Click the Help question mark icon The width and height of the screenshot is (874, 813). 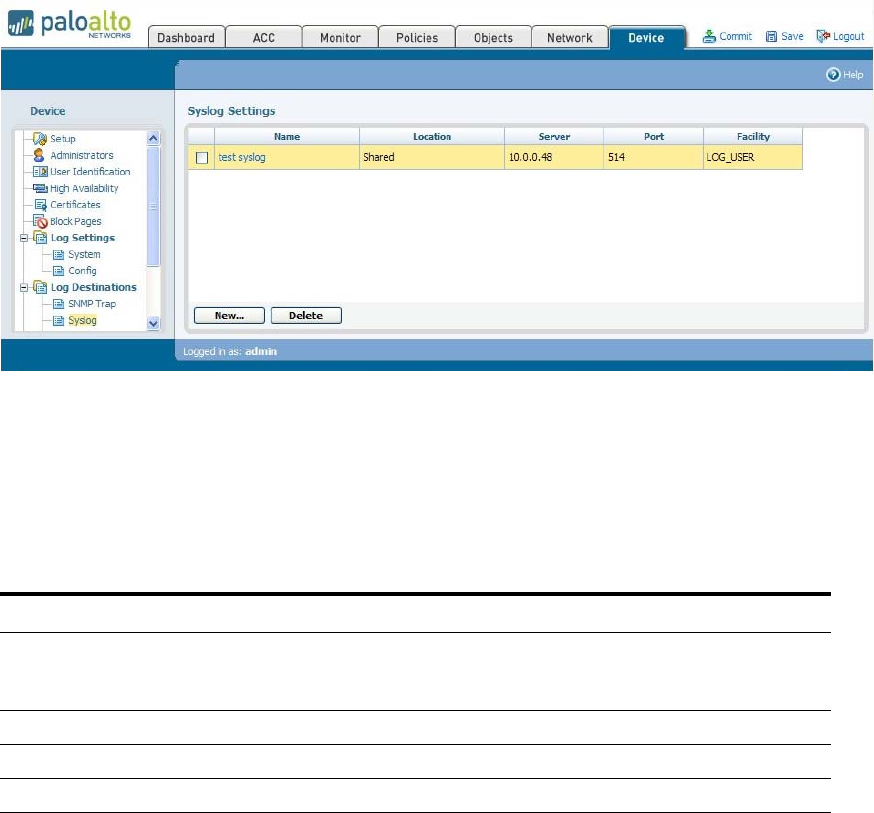[833, 74]
